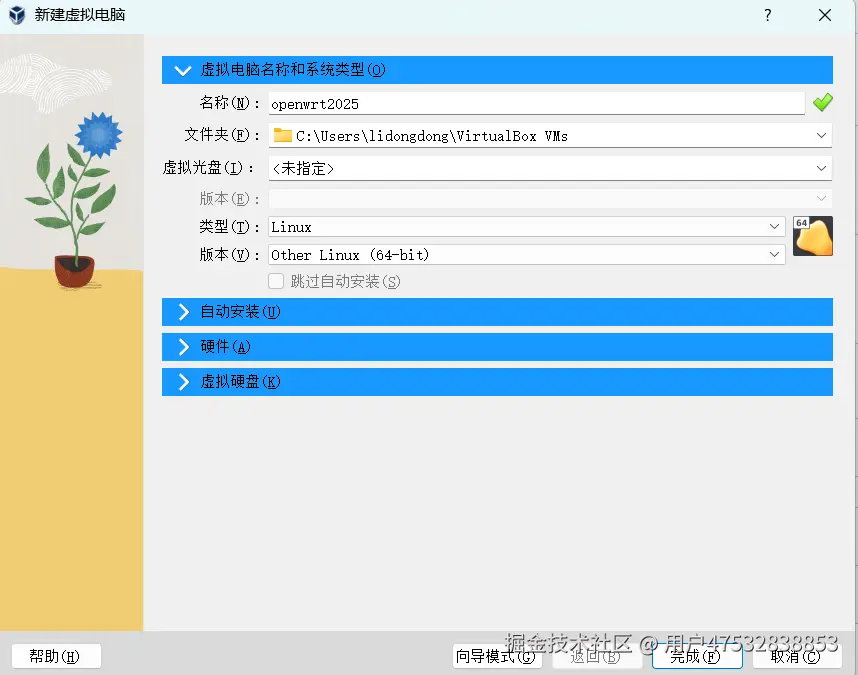Collapse the 虚拟电脑名称和系统类型 section

pyautogui.click(x=497, y=70)
